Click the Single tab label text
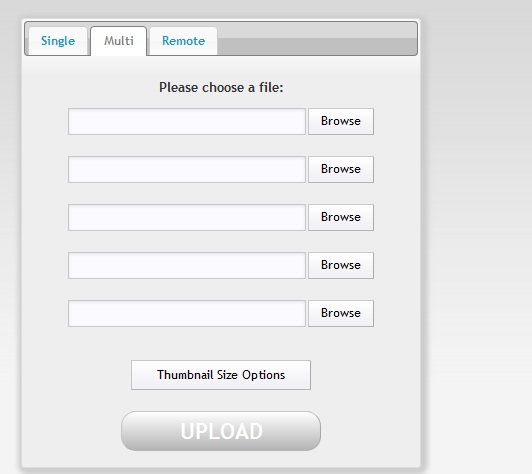Screen dimensions: 532x474 58,41
